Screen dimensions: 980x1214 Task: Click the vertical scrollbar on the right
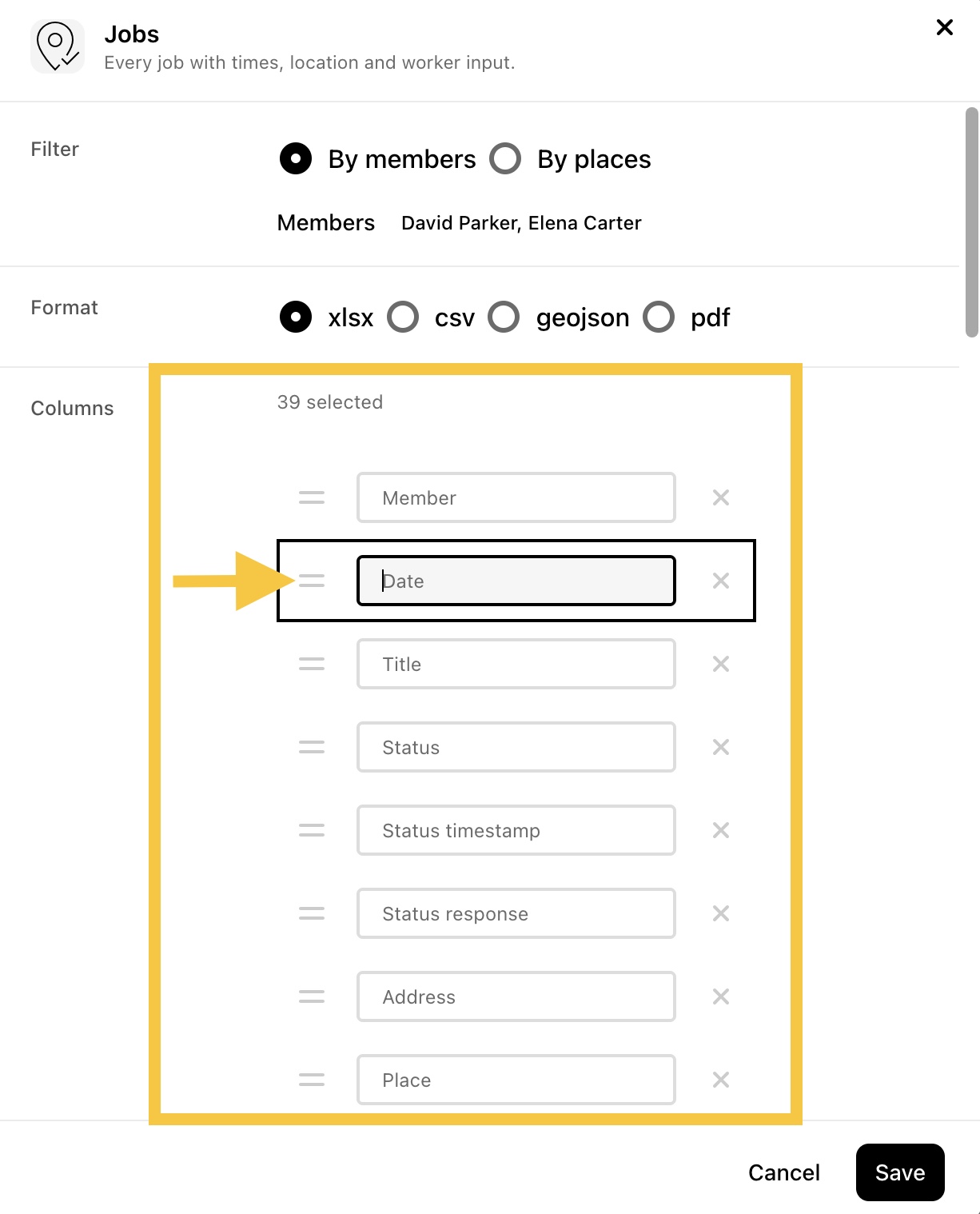click(971, 222)
